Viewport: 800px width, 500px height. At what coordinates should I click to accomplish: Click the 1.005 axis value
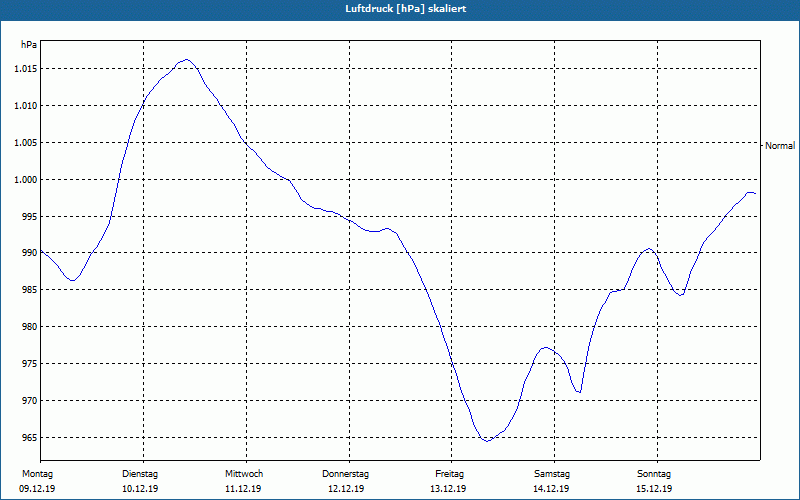[26, 143]
